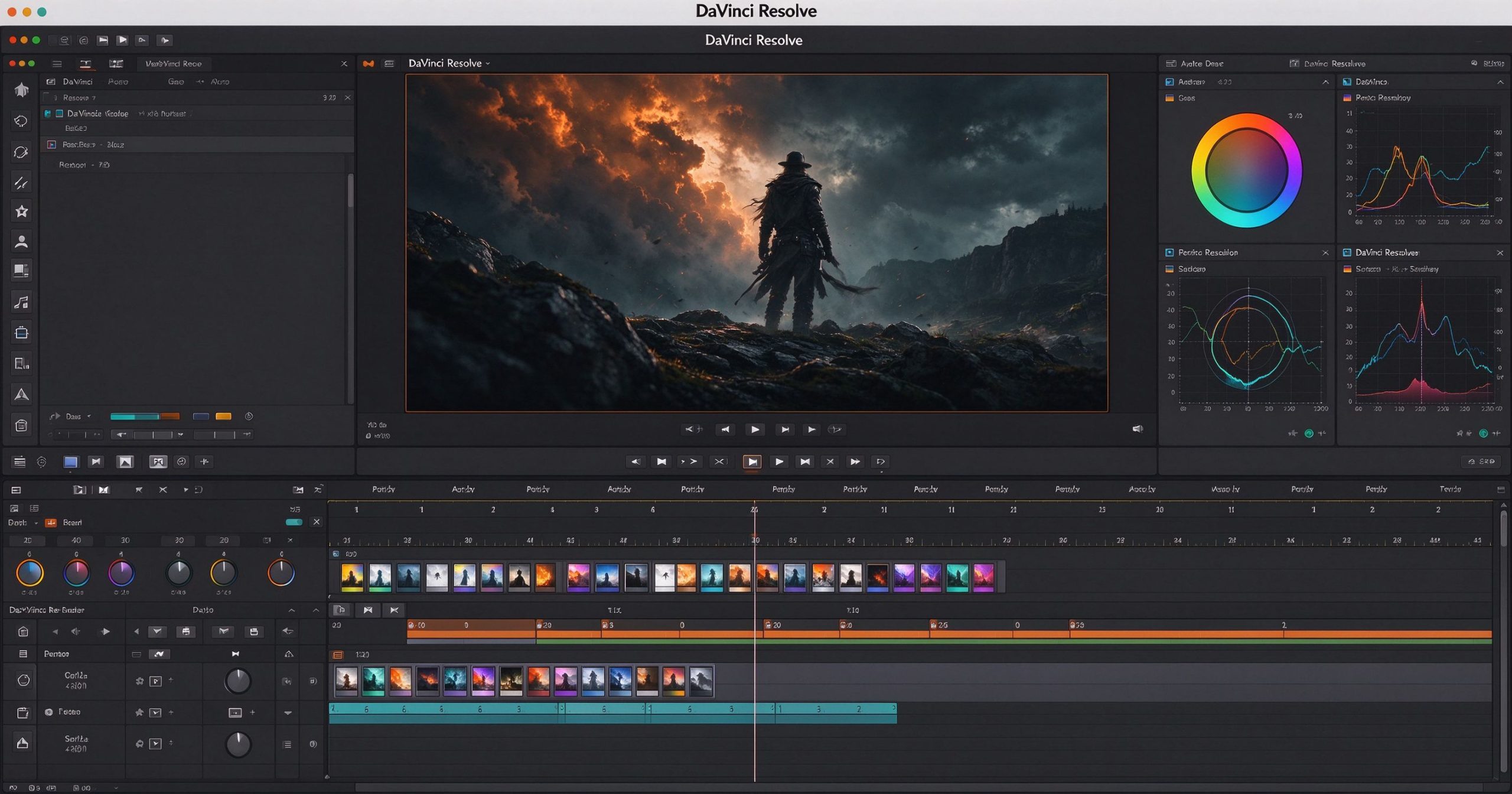Click the blue square icon in lower toolbar
Image resolution: width=1512 pixels, height=794 pixels.
[71, 461]
